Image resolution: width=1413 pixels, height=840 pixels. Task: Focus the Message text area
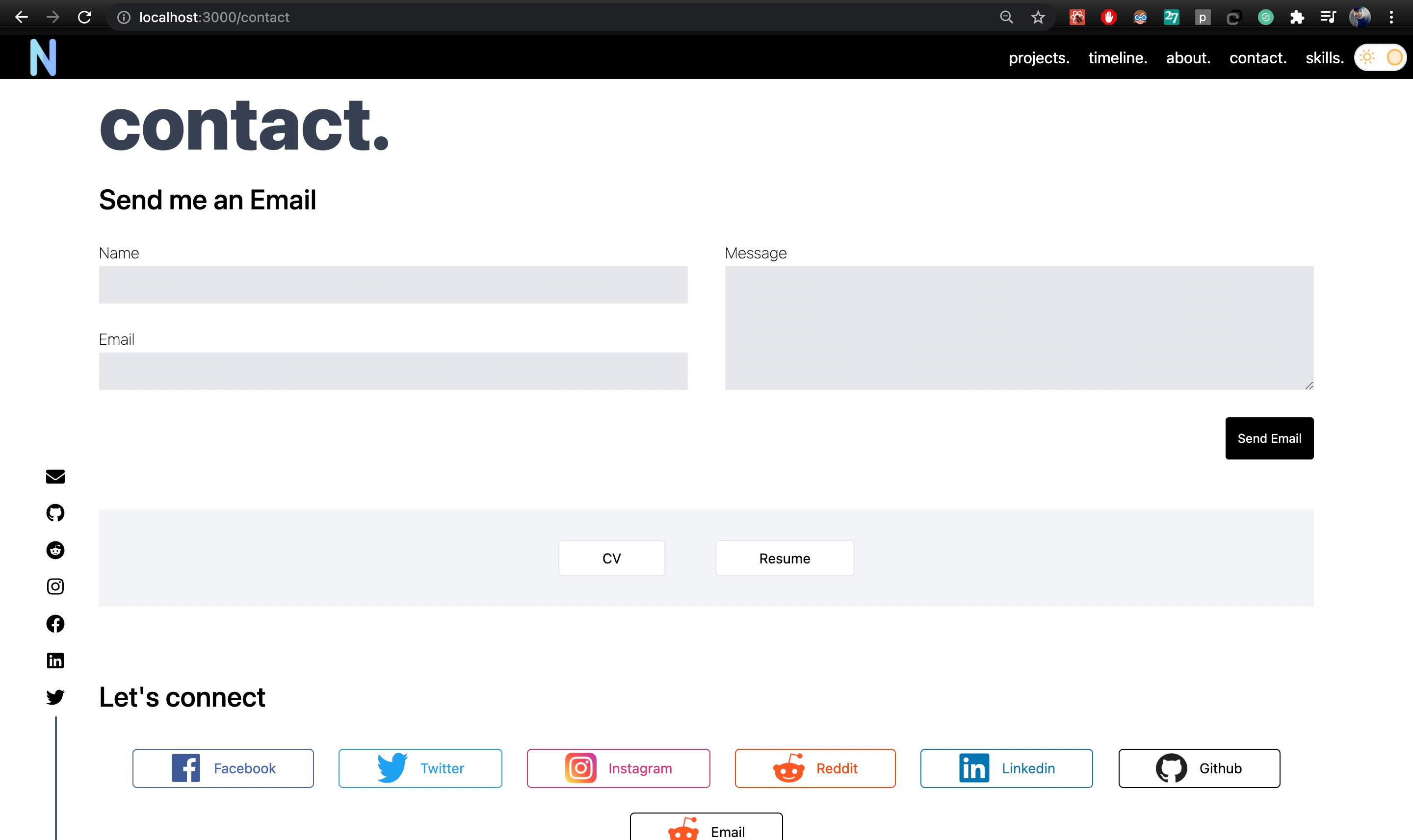click(1019, 329)
